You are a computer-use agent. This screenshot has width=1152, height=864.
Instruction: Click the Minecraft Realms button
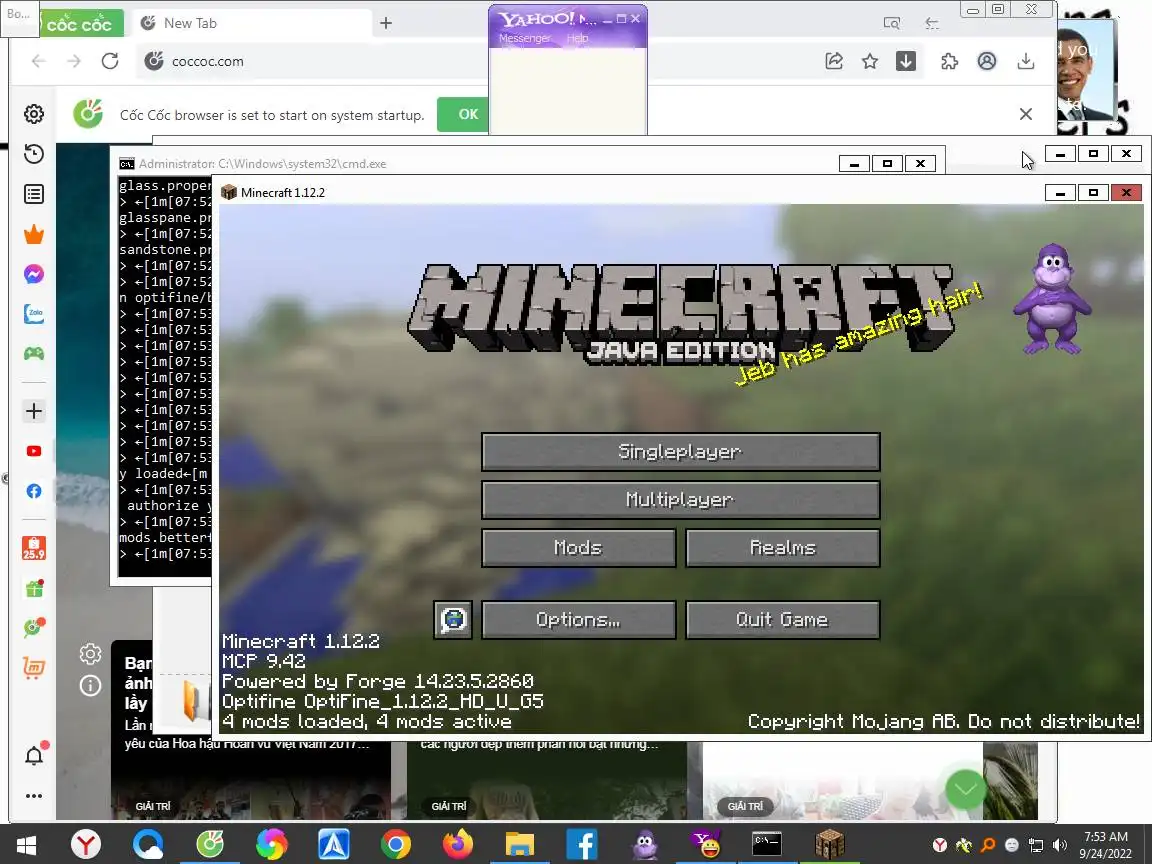[x=782, y=547]
